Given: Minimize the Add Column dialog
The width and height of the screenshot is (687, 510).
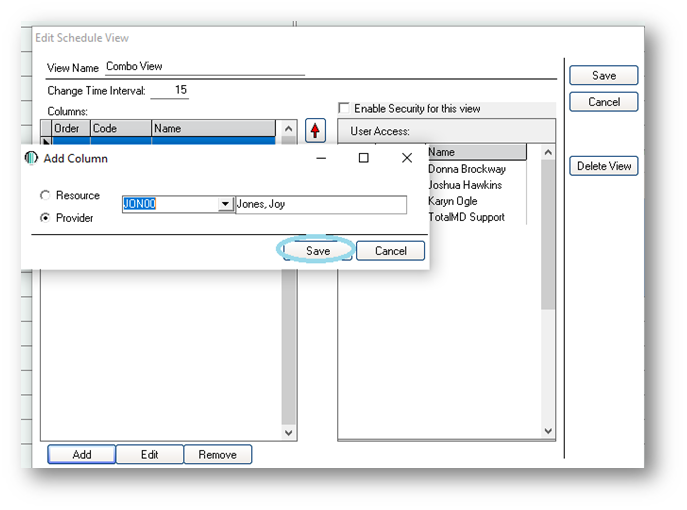Looking at the screenshot, I should pyautogui.click(x=321, y=158).
